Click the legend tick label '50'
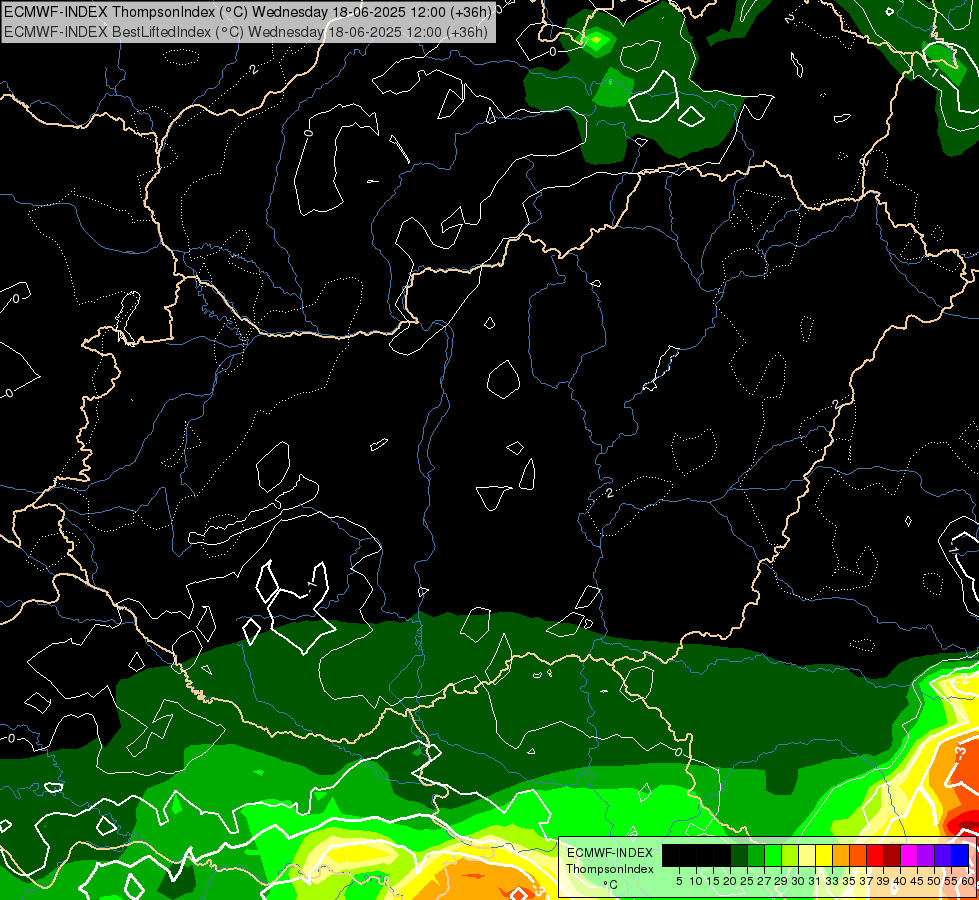 point(935,881)
